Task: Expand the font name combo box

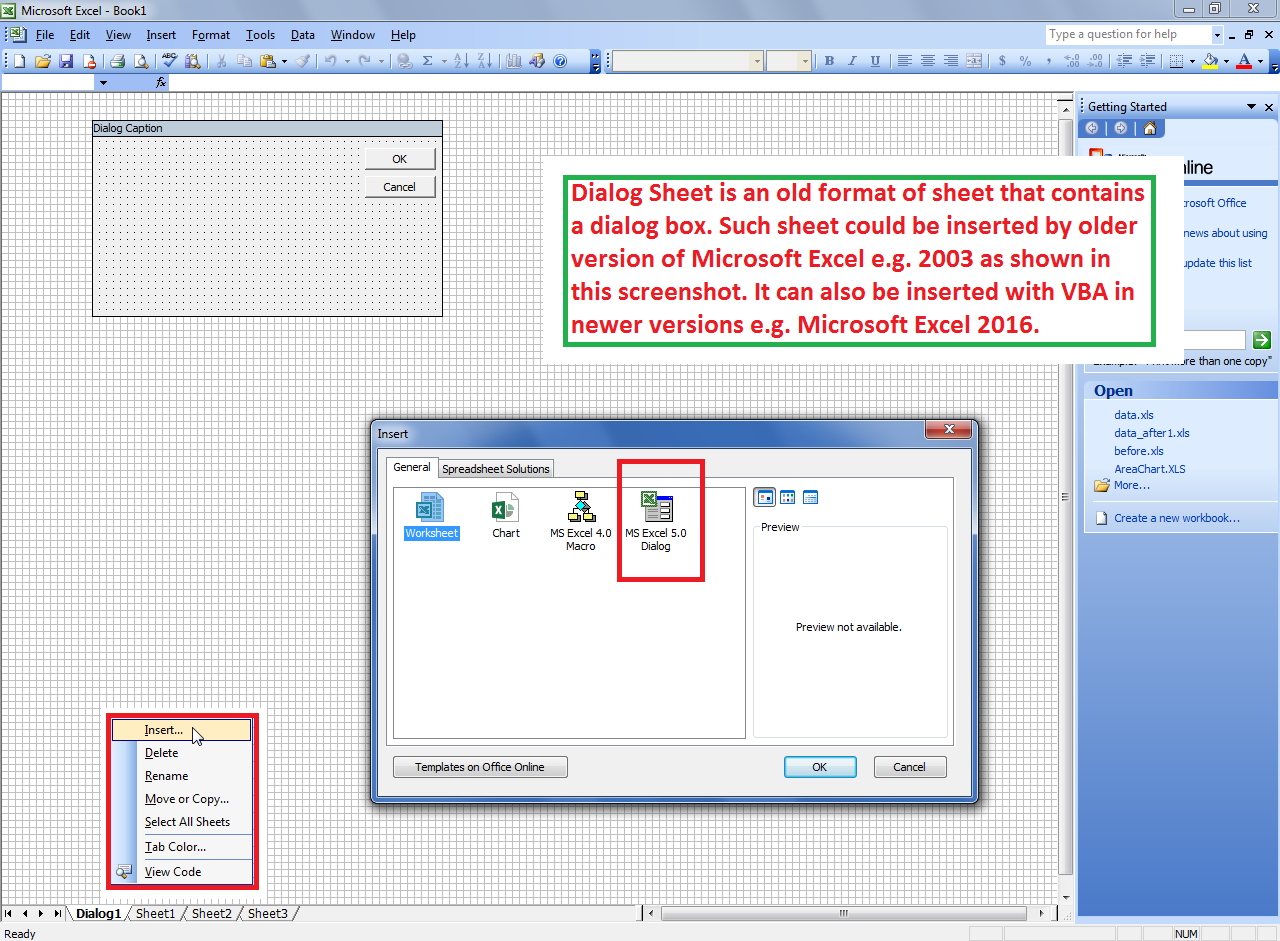Action: [x=756, y=61]
